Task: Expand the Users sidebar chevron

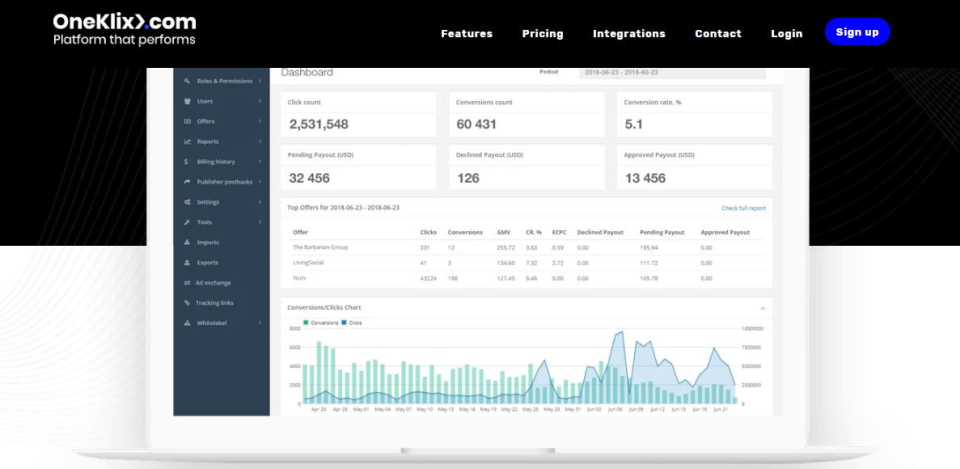Action: pos(260,101)
